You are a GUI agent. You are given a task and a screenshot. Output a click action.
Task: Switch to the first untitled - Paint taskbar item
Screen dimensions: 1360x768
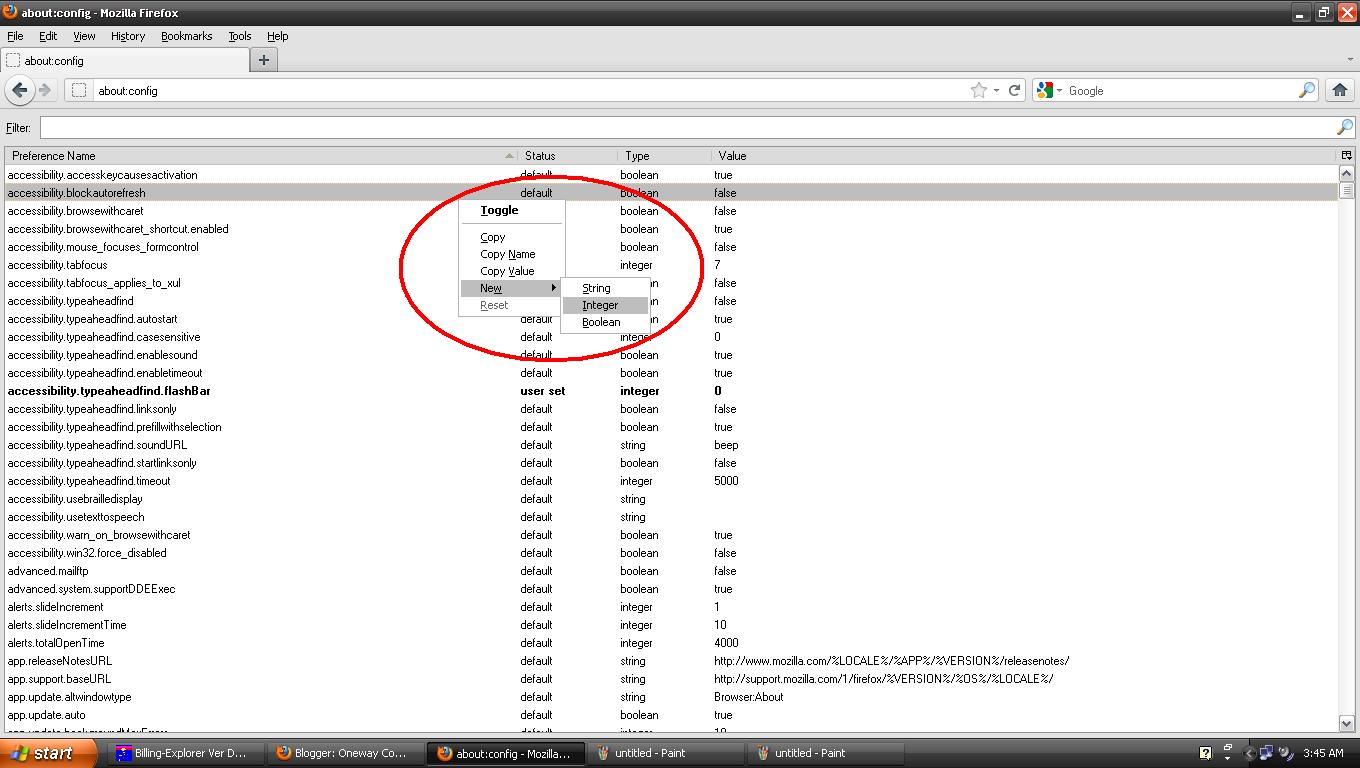pos(666,753)
